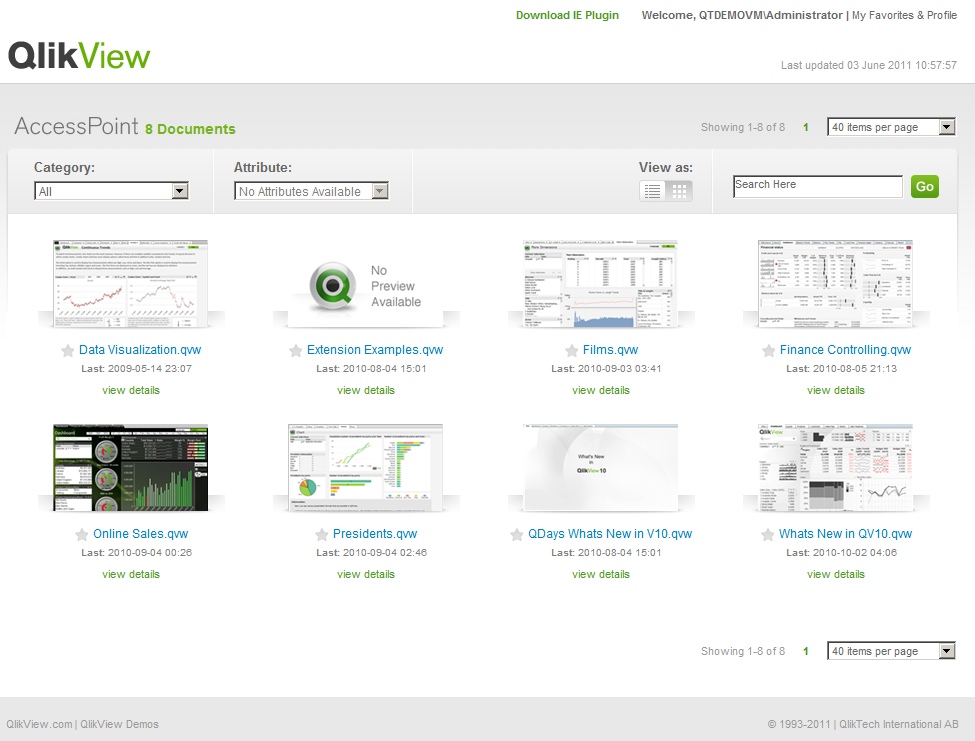Open Data Visualization.qvw document
This screenshot has width=975, height=741.
tap(140, 350)
